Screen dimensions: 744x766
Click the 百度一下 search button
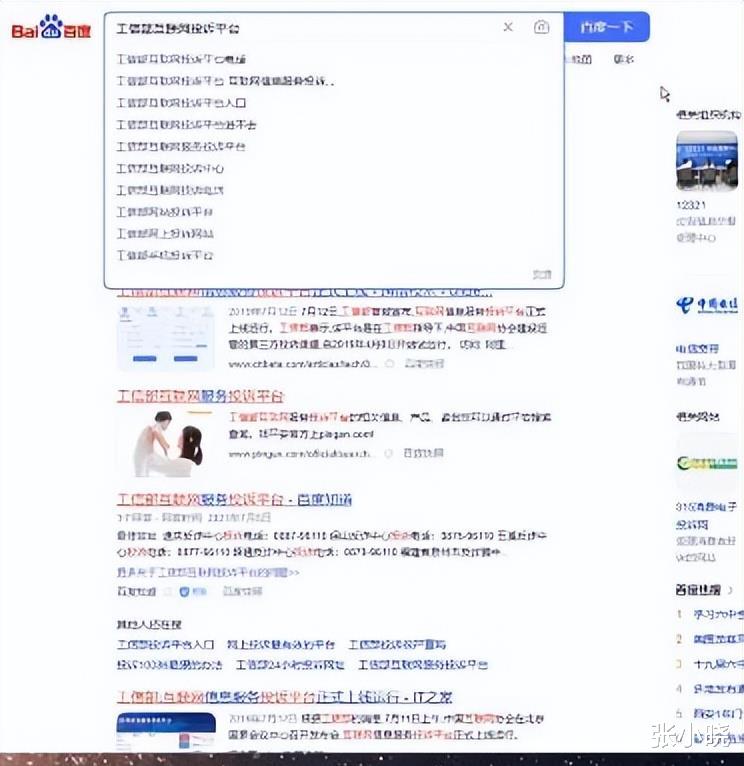607,27
